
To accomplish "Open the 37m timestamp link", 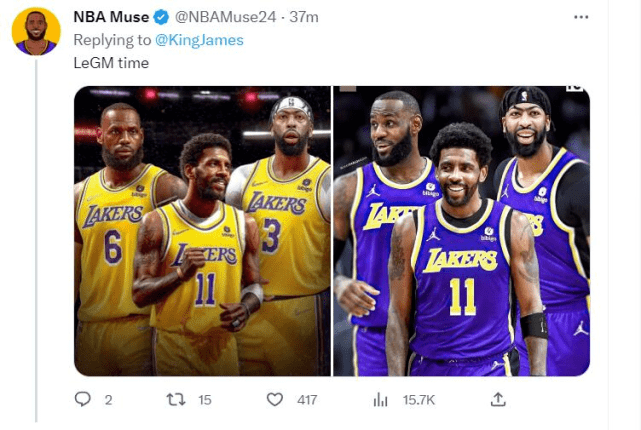I will click(304, 17).
